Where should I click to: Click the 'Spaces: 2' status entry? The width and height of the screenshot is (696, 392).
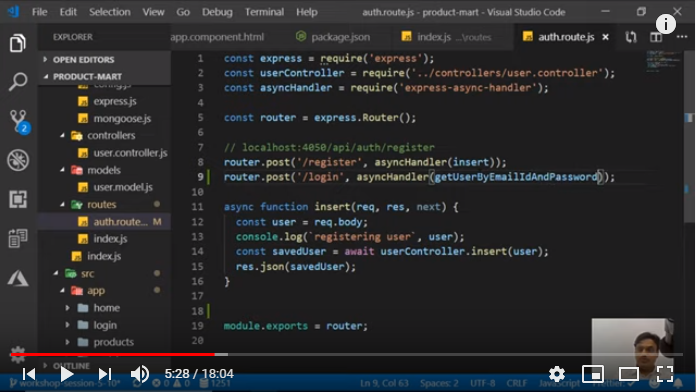[x=439, y=383]
